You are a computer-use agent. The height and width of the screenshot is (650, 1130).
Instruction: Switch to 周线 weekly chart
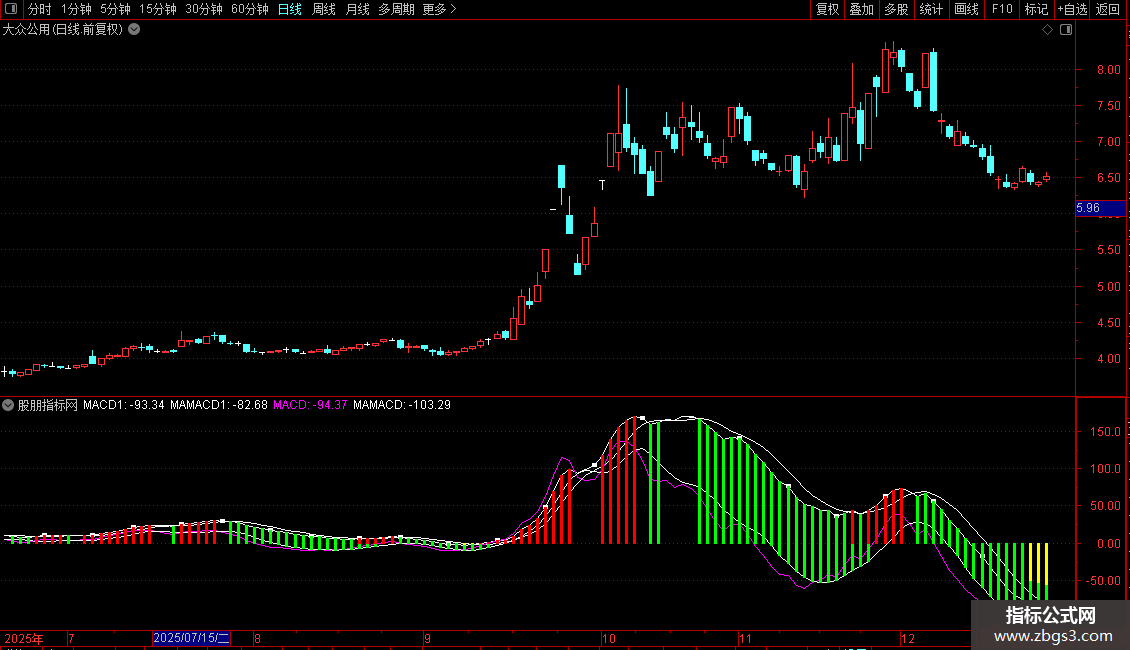pyautogui.click(x=324, y=9)
